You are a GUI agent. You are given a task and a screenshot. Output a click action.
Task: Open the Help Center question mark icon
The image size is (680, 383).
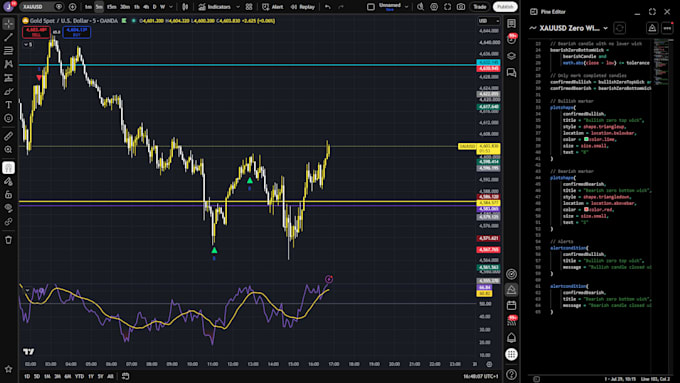pos(511,374)
